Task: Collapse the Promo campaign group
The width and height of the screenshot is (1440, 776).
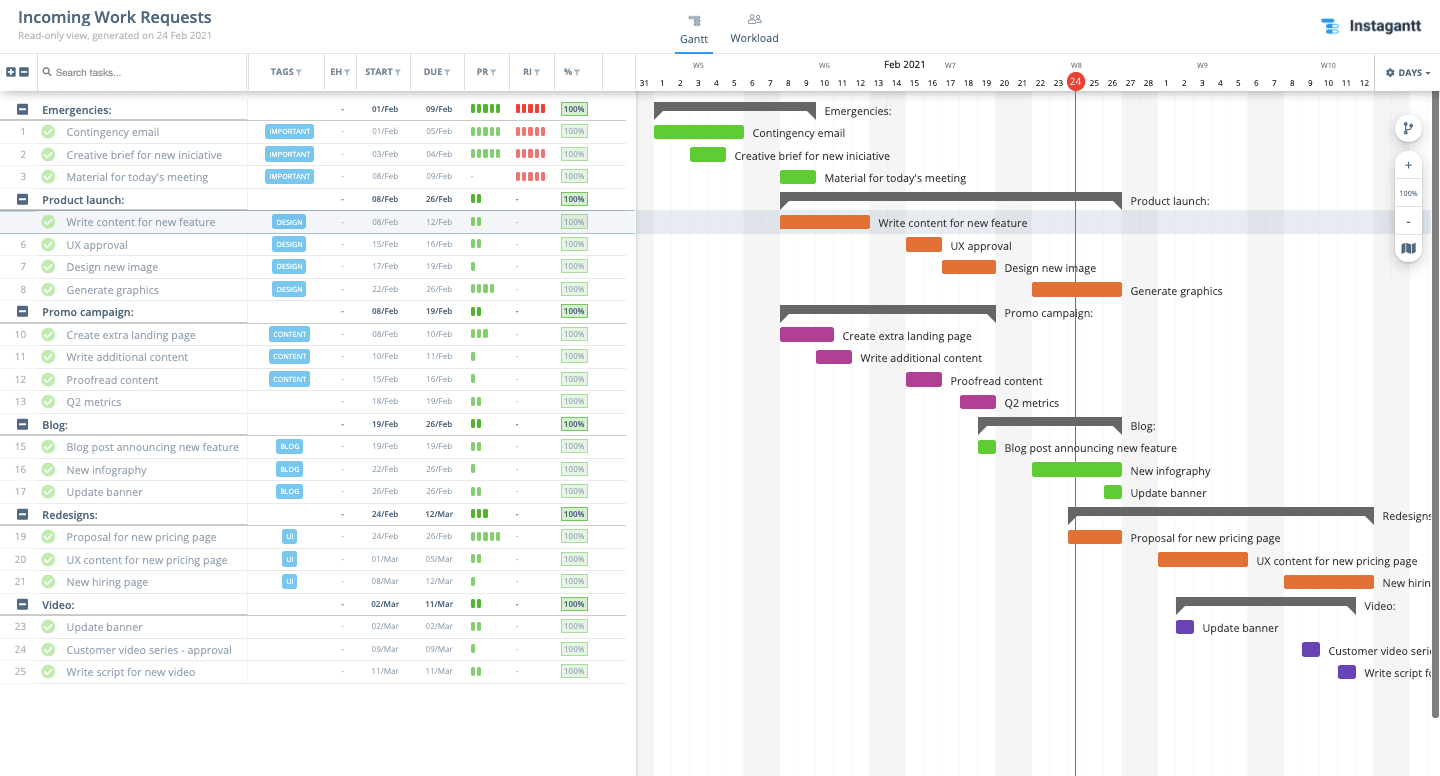Action: pos(22,311)
